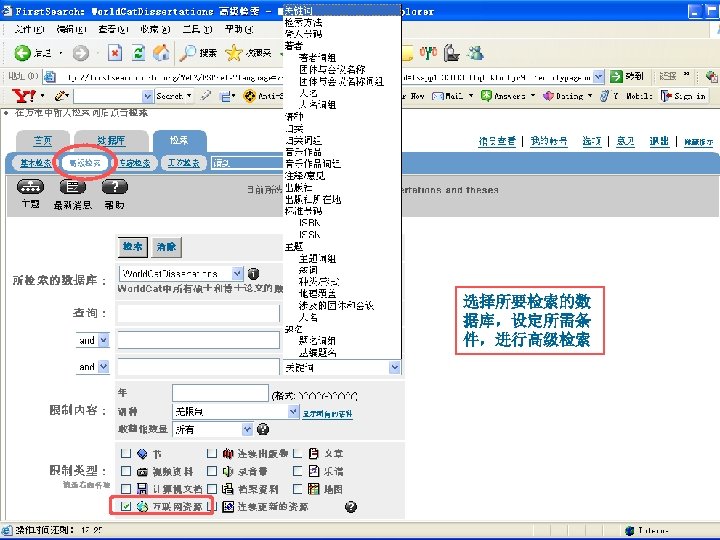This screenshot has width=720, height=540.
Task: Check the 文章 article checkbox
Action: 298,453
